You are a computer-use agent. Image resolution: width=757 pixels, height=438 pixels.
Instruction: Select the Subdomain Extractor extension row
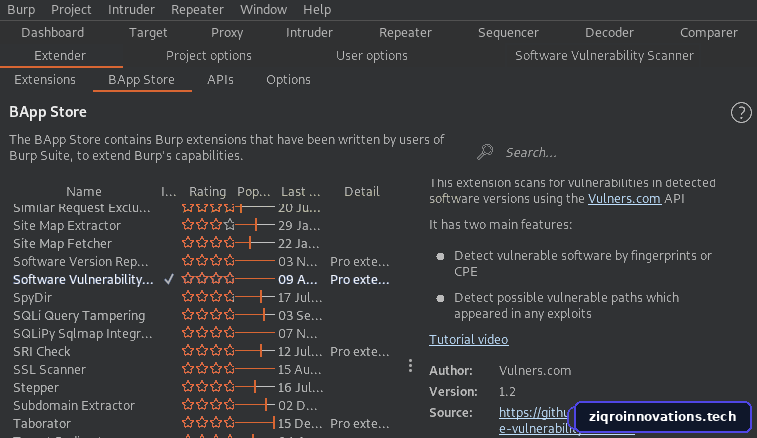point(203,405)
